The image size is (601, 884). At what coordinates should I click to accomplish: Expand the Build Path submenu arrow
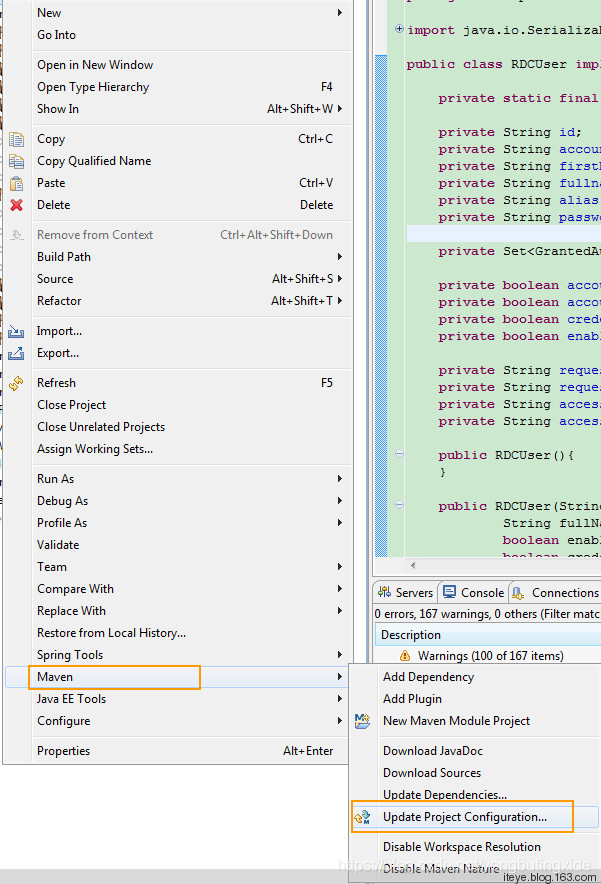[x=339, y=257]
